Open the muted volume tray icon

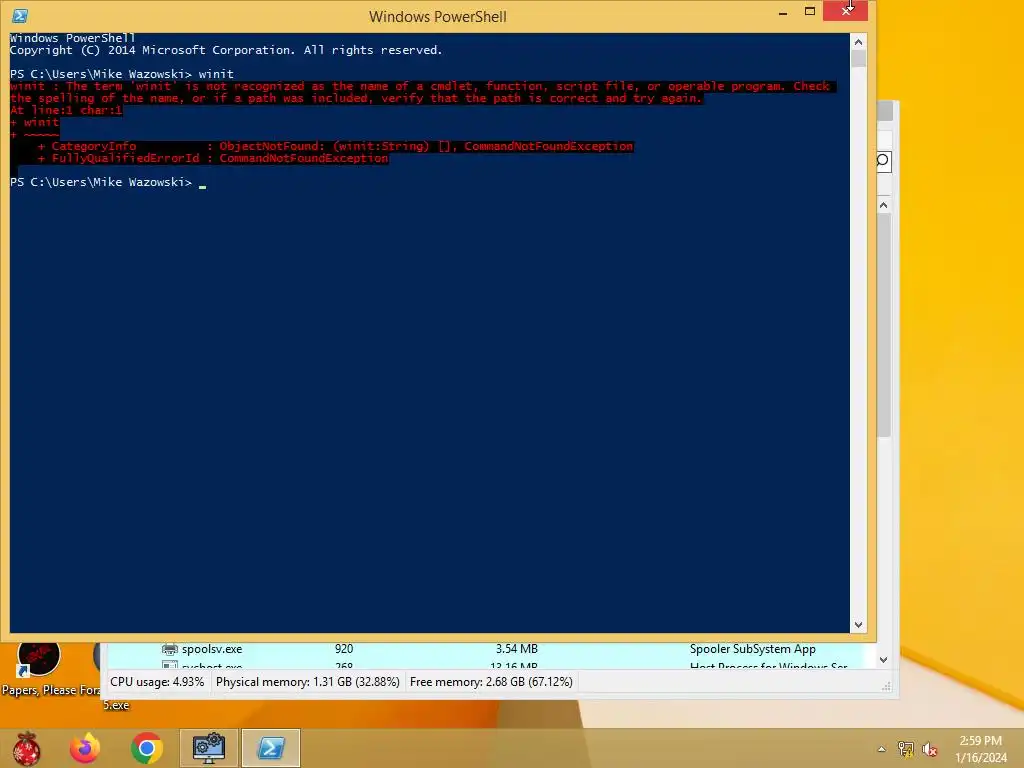pos(930,749)
